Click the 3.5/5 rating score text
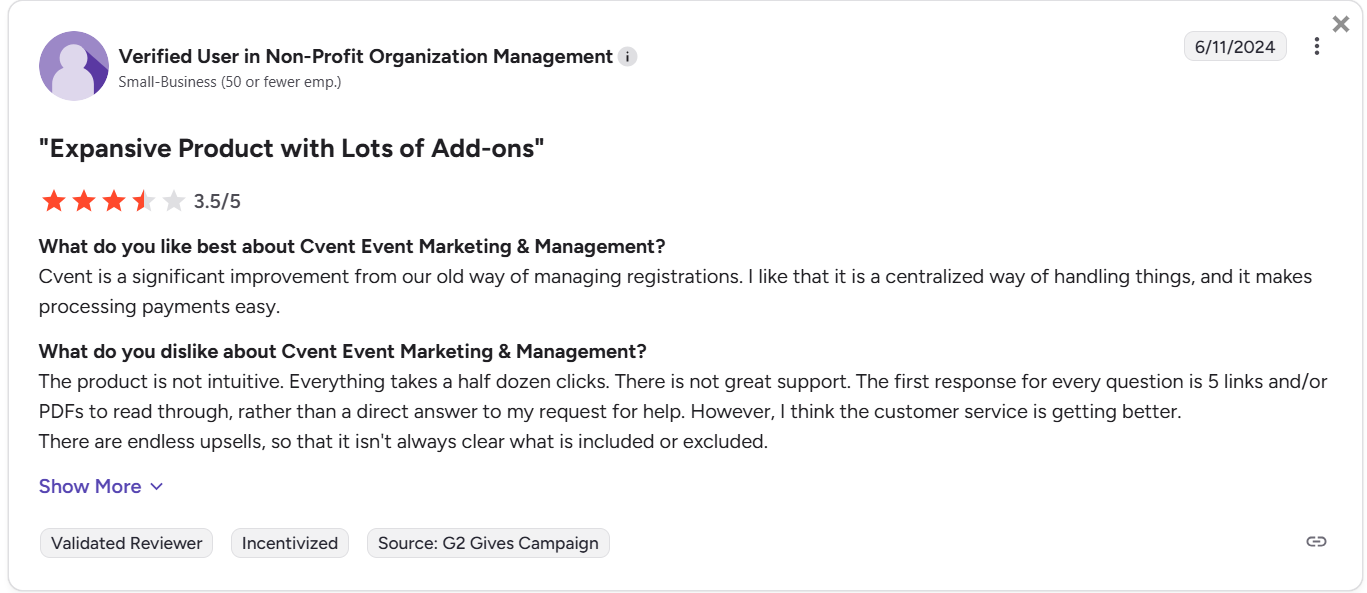 [217, 202]
